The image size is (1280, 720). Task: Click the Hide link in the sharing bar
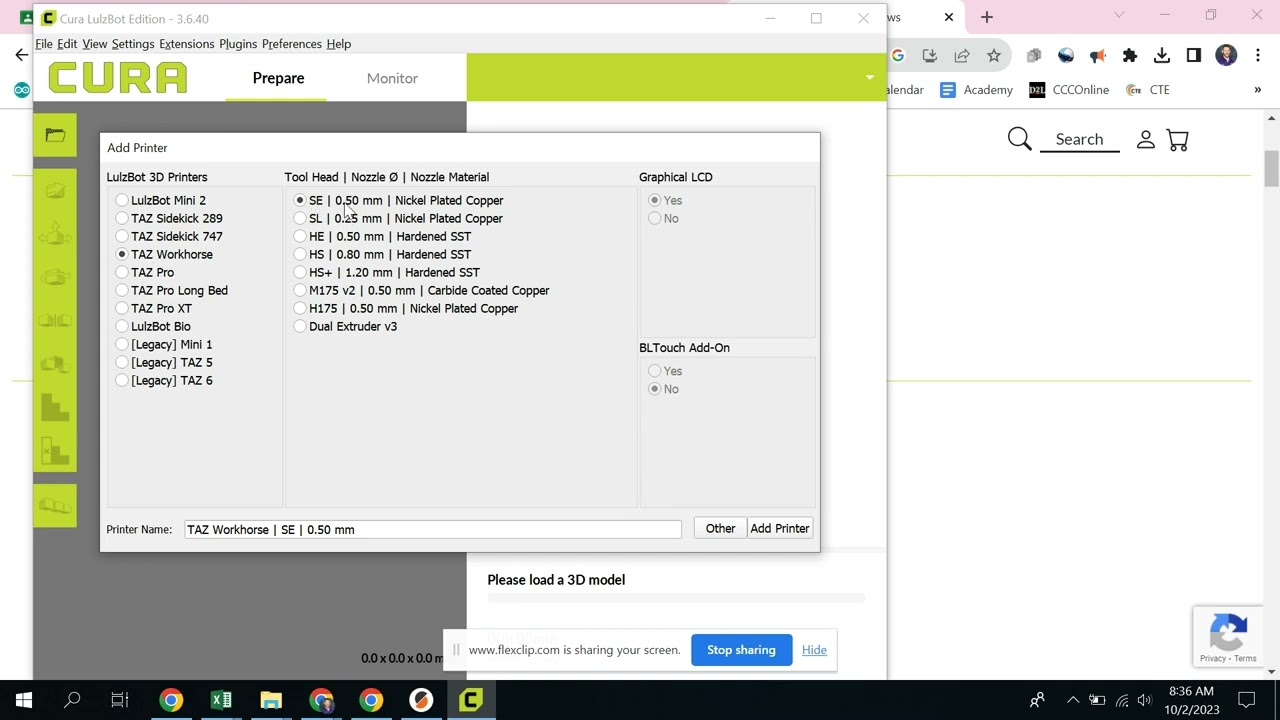pos(814,650)
